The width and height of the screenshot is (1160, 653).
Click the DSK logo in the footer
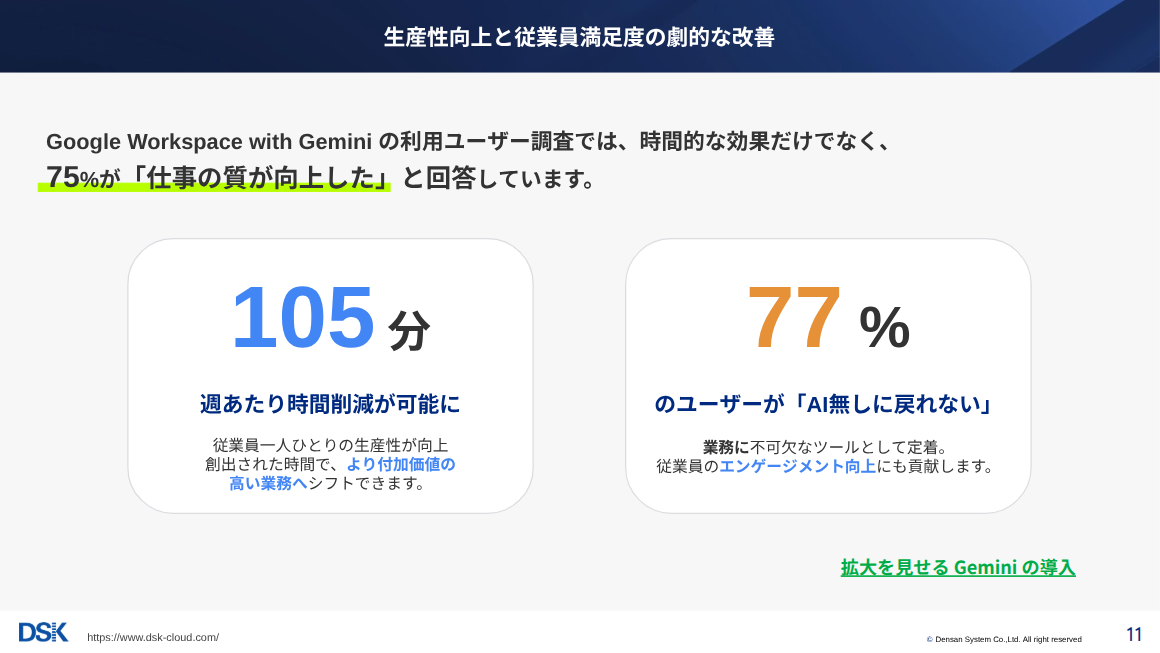coord(43,632)
